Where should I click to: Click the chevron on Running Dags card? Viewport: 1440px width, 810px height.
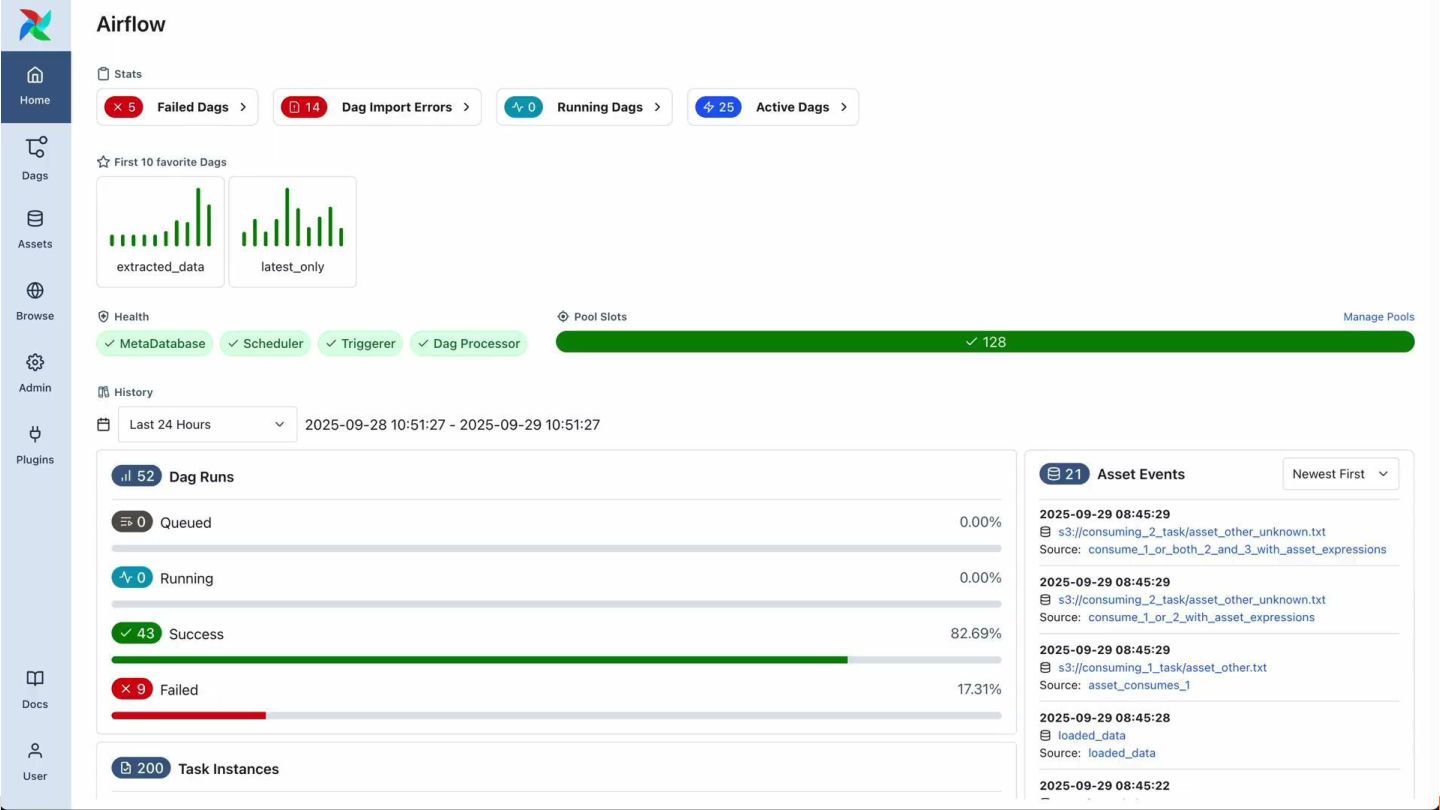[x=657, y=107]
